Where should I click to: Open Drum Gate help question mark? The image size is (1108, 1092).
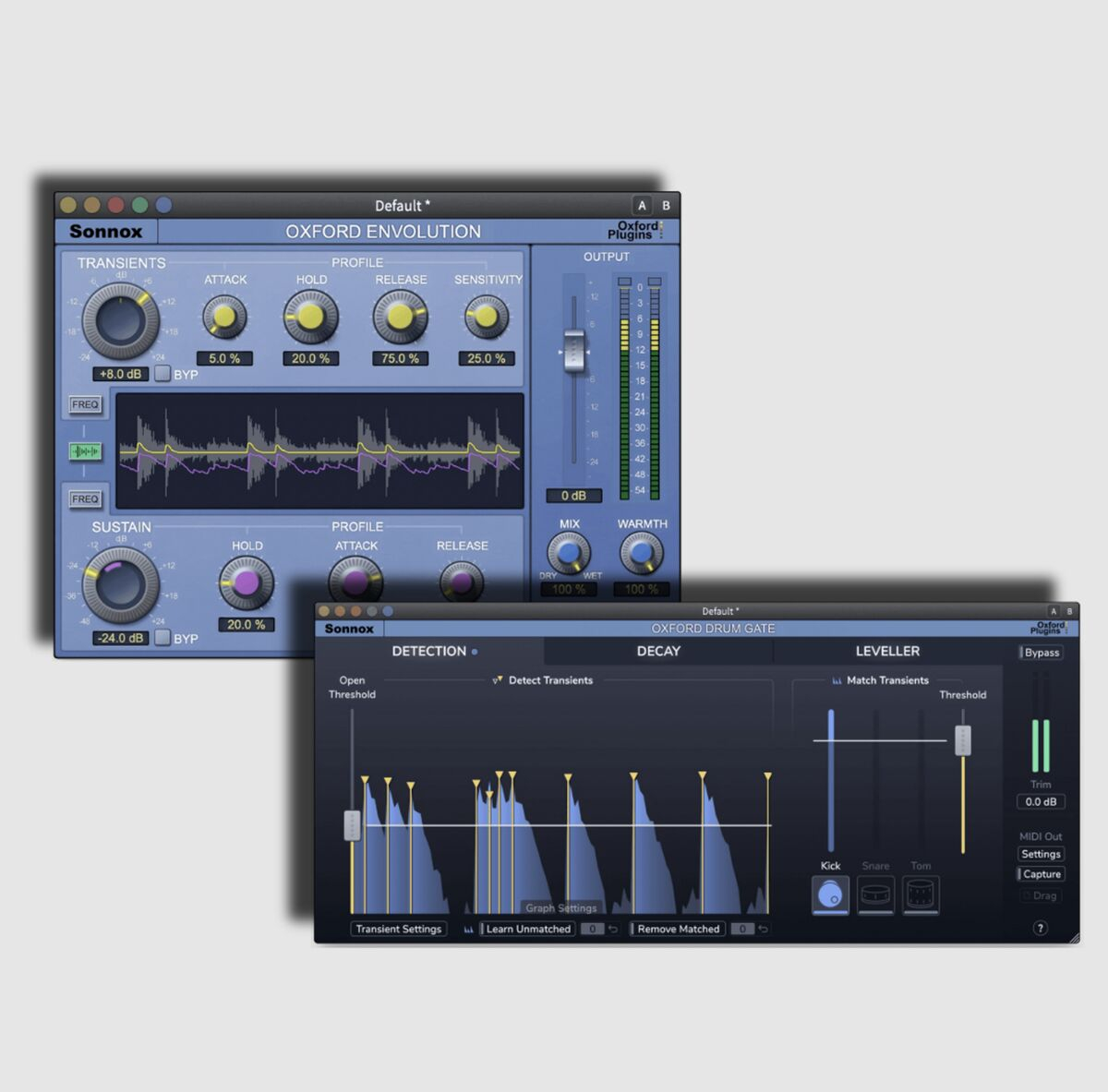tap(1040, 928)
